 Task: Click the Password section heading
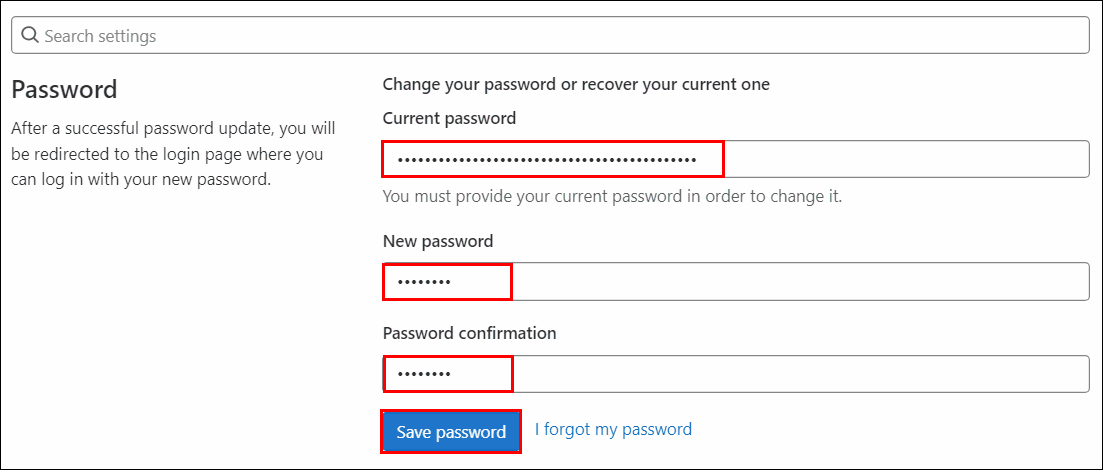pos(64,90)
